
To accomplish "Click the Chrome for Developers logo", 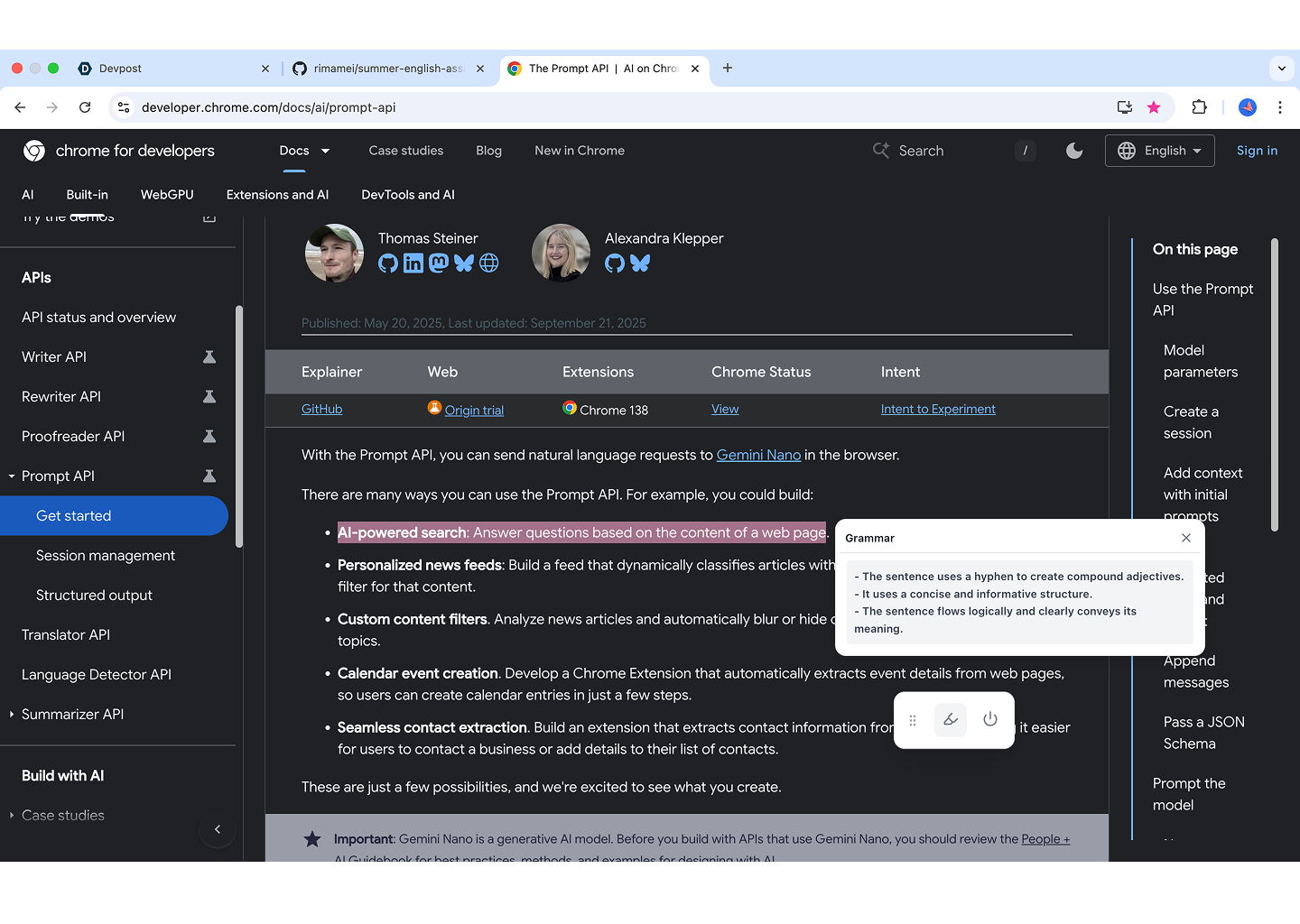I will click(119, 151).
